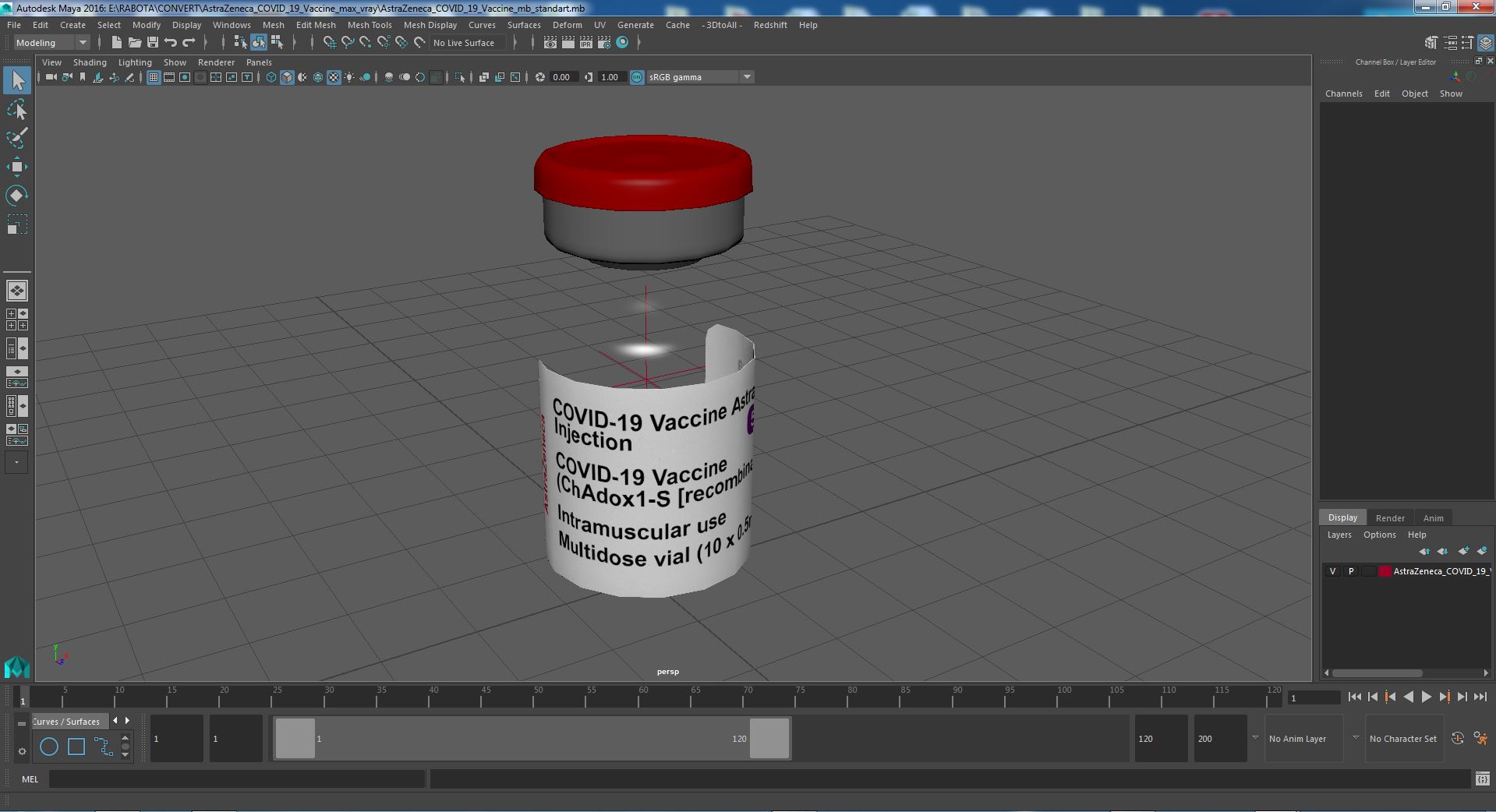Image resolution: width=1496 pixels, height=812 pixels.
Task: Open a scene with folder icon
Action: [134, 43]
